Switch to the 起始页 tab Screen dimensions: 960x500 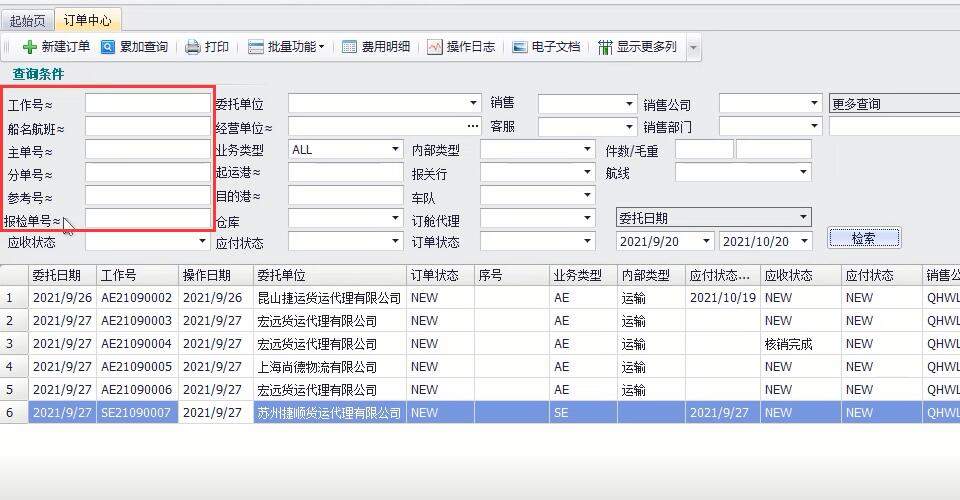coord(27,20)
